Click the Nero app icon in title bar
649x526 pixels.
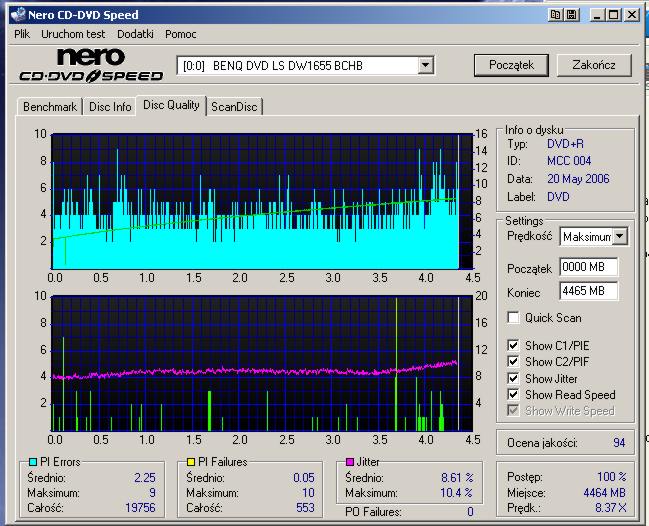click(18, 15)
